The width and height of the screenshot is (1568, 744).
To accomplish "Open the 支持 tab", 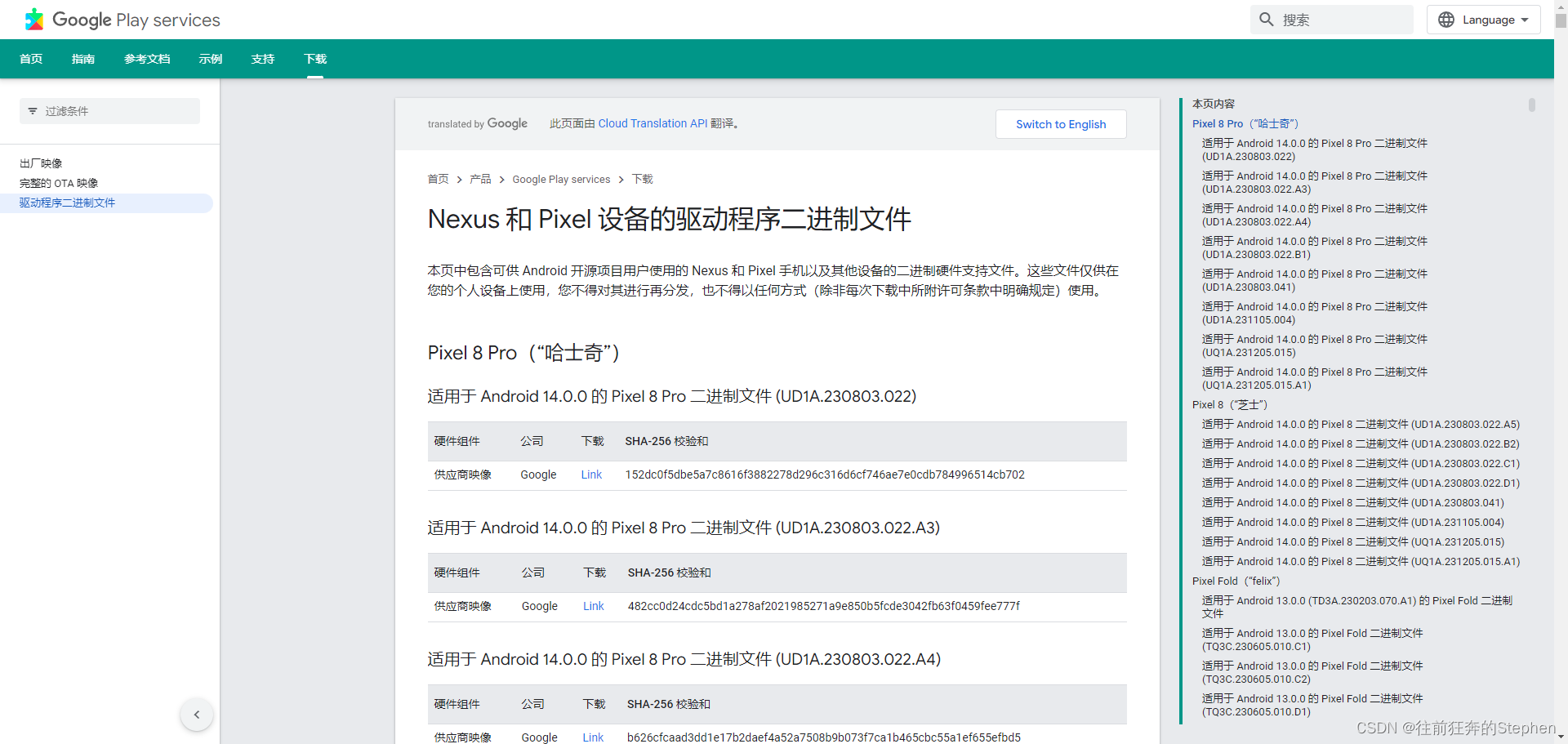I will pyautogui.click(x=263, y=59).
